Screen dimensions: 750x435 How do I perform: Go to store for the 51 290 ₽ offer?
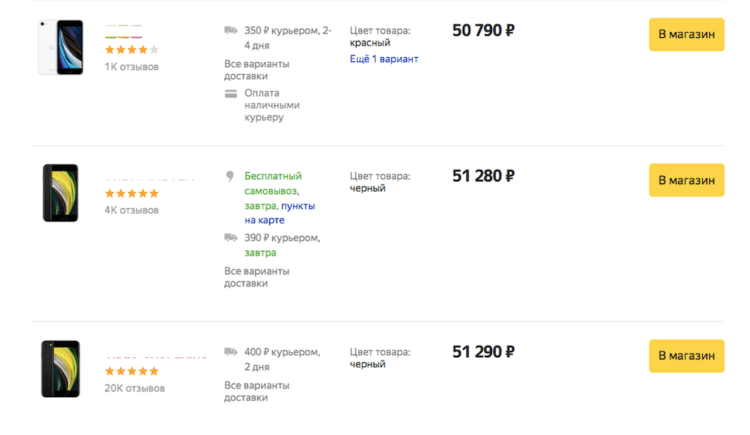686,356
